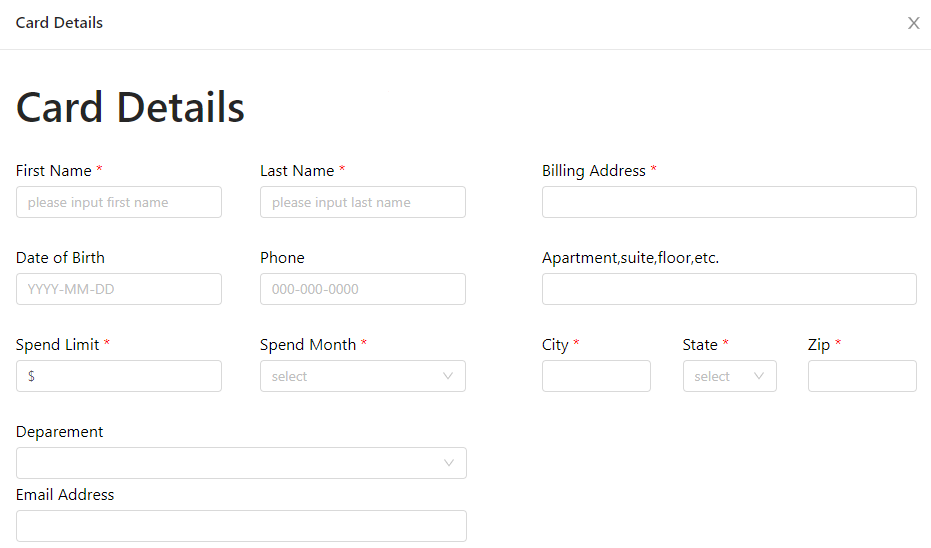Image resolution: width=931 pixels, height=548 pixels.
Task: Focus the Zip code input
Action: tap(861, 376)
